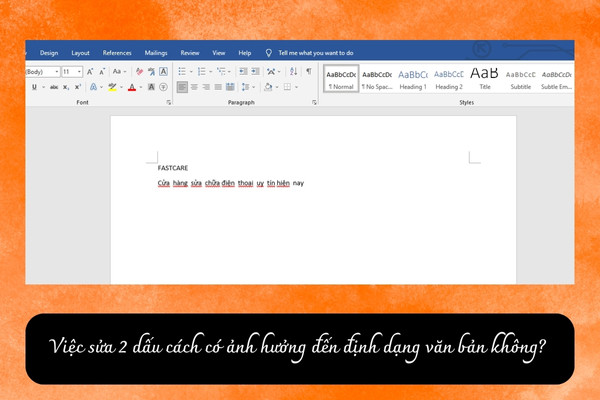Apply the yellow text highlight color
The height and width of the screenshot is (400, 600).
(x=112, y=87)
